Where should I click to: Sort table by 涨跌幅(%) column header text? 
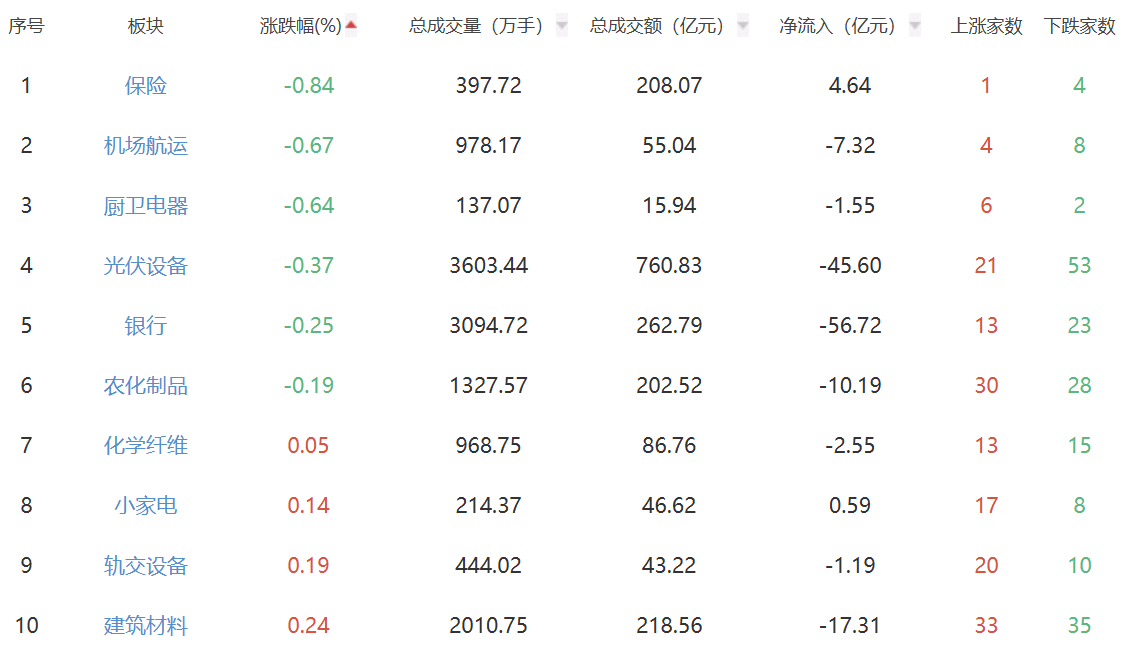pyautogui.click(x=300, y=27)
